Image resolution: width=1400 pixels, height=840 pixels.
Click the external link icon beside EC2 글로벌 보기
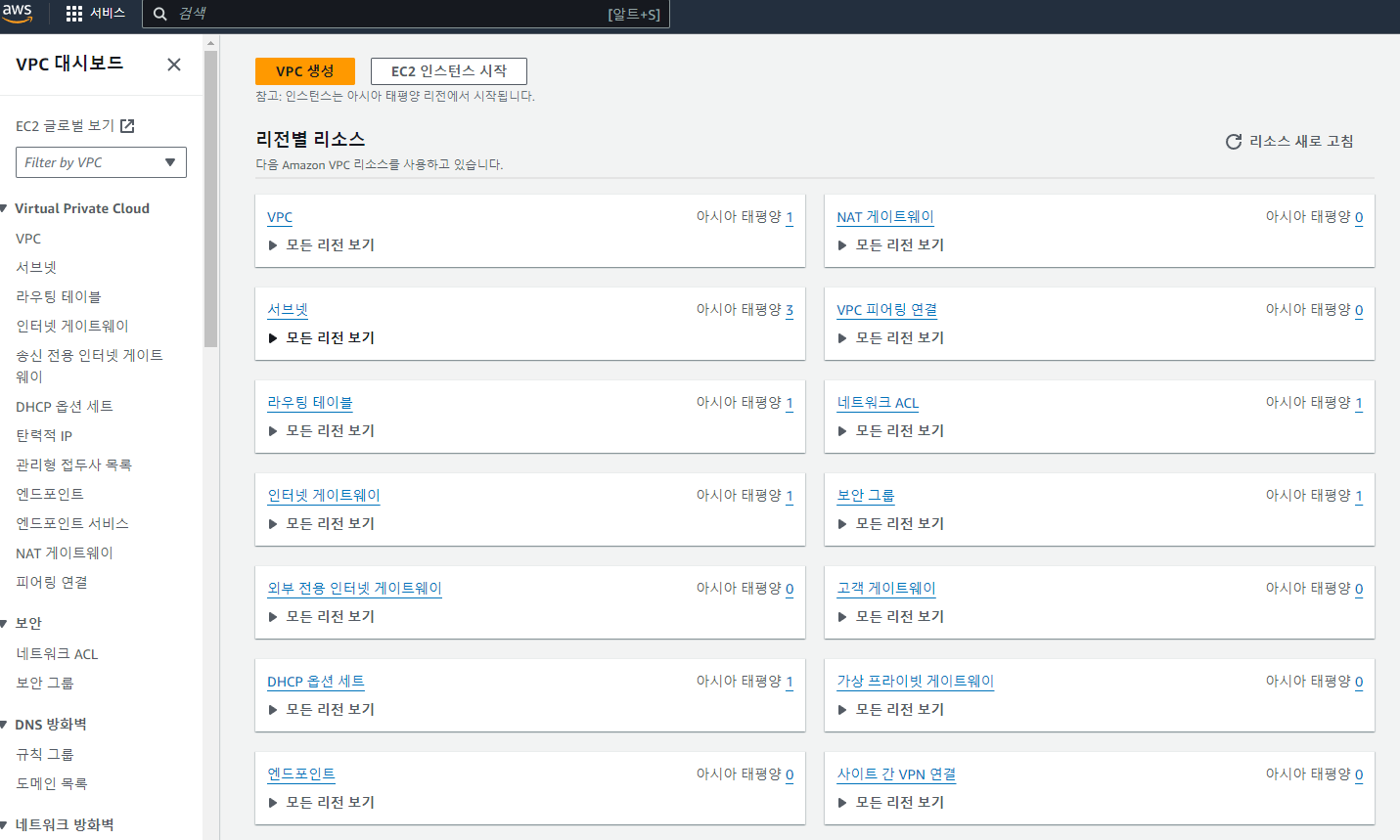tap(127, 126)
